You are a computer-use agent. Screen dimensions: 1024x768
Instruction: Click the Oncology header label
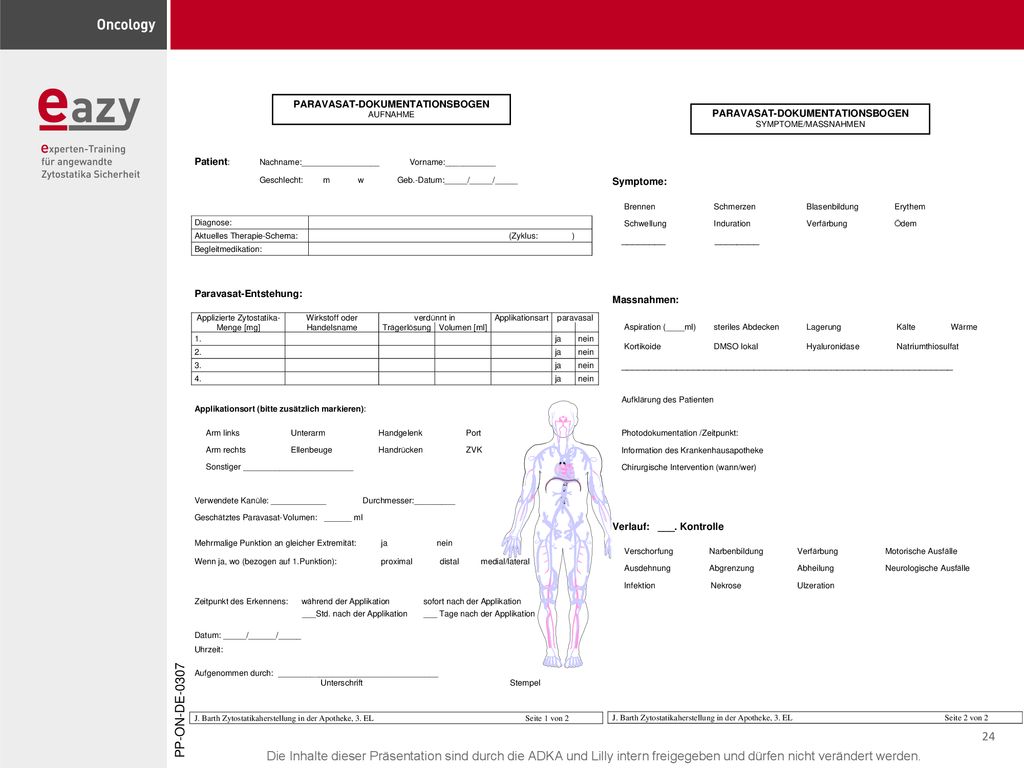[126, 25]
